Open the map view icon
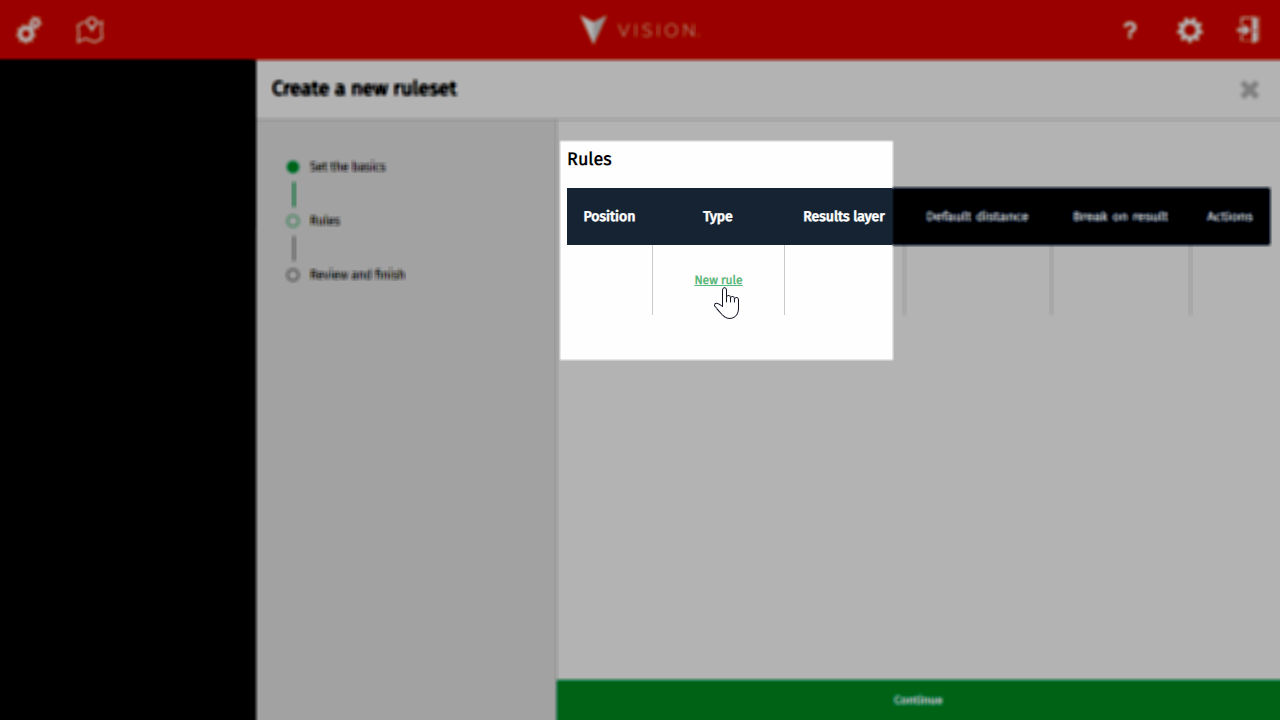Image resolution: width=1280 pixels, height=720 pixels. 90,30
